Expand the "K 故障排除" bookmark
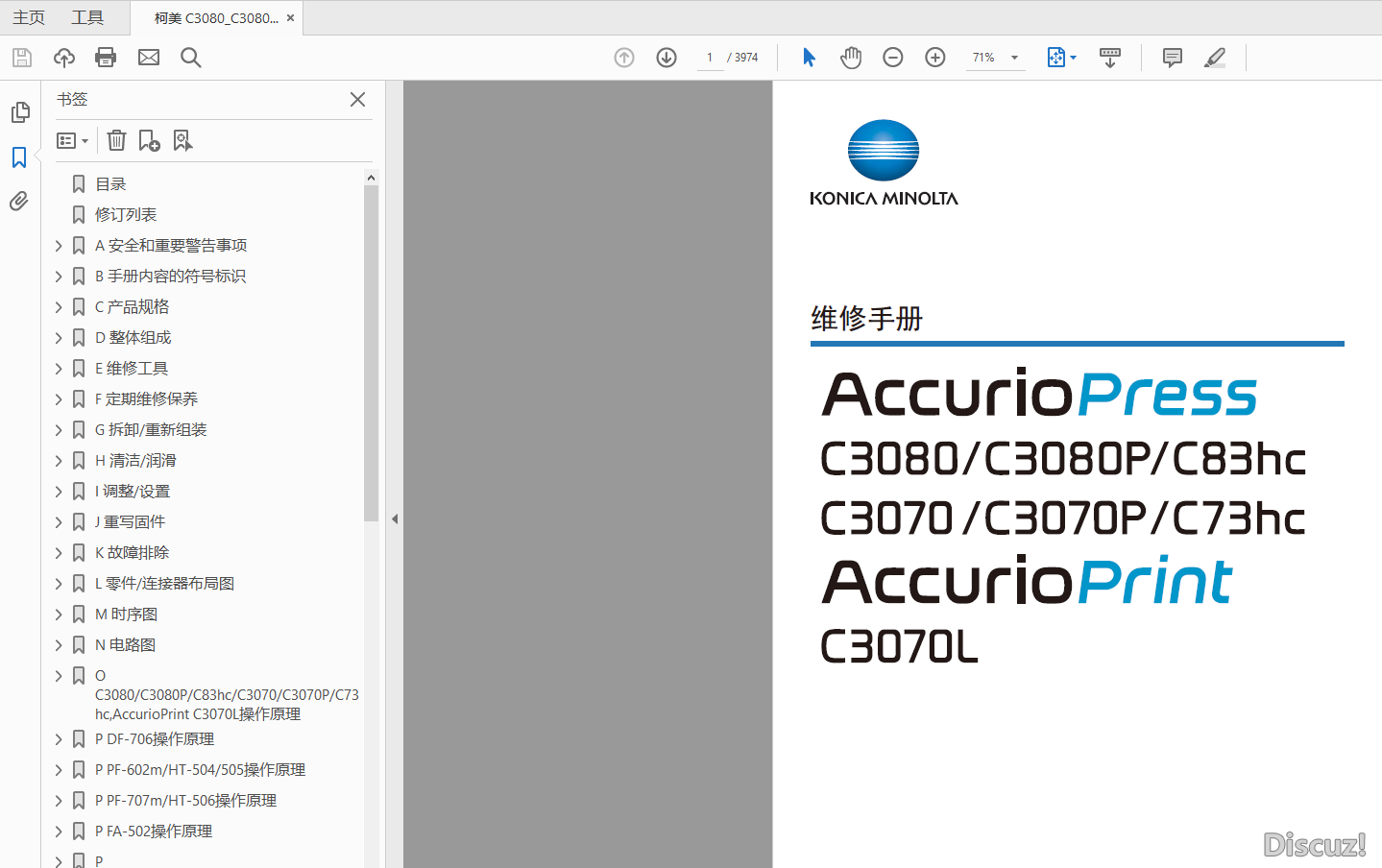 coord(59,553)
